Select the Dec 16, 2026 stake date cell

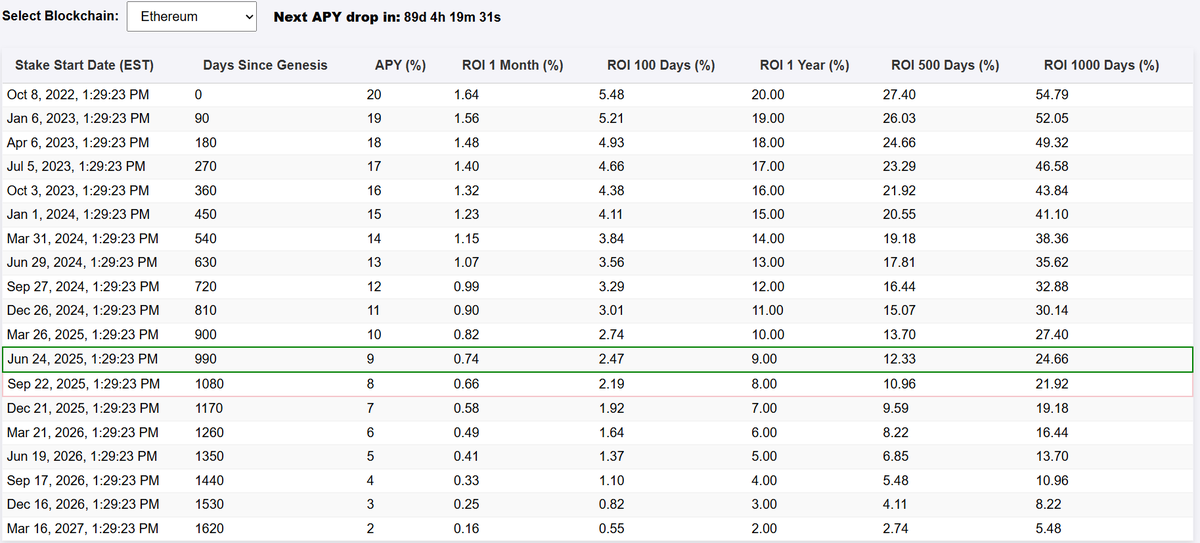point(83,504)
